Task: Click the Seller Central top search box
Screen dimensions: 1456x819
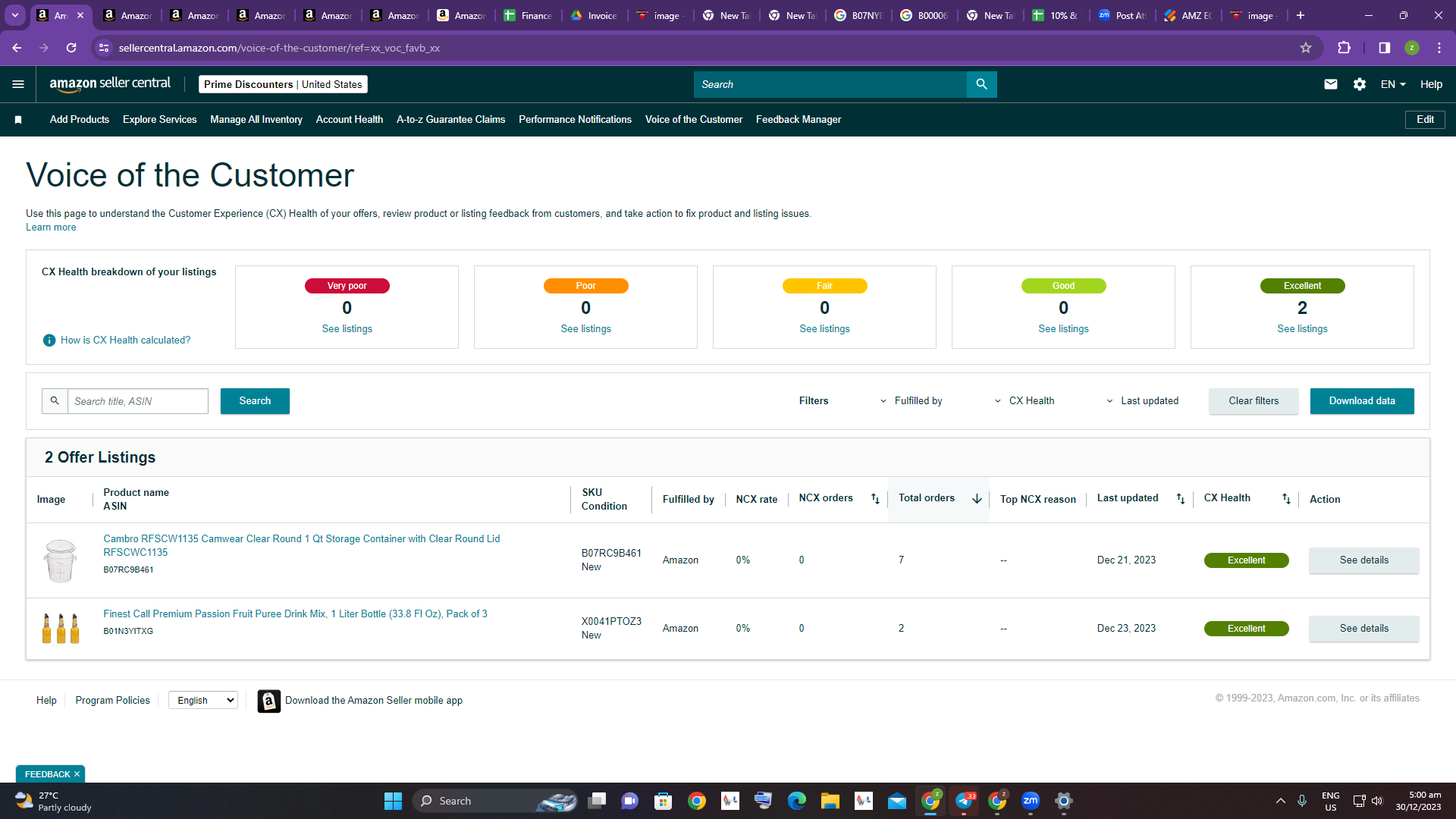Action: click(830, 84)
